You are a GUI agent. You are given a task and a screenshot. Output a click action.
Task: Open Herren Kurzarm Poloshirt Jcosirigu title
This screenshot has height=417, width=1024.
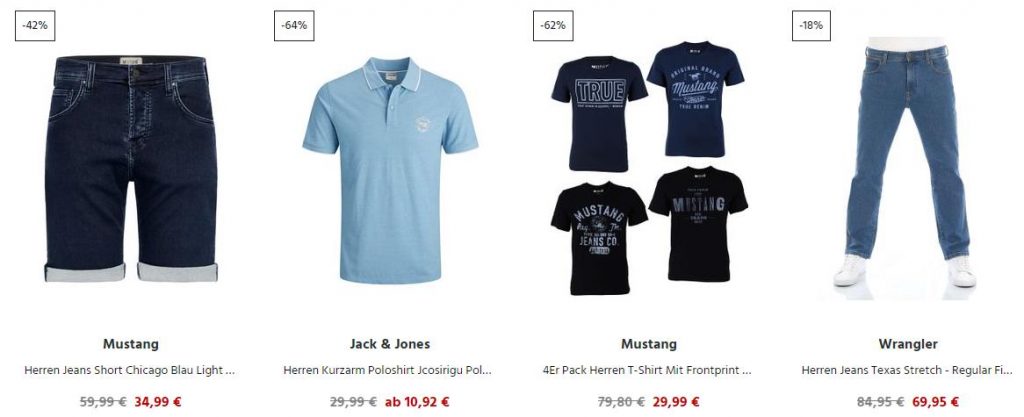coord(387,370)
